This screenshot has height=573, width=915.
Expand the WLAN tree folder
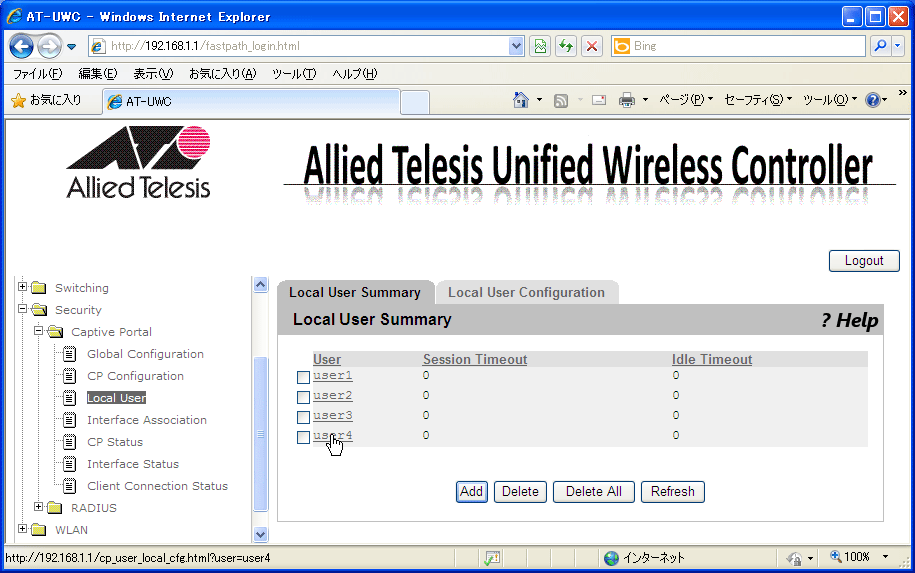(x=22, y=529)
